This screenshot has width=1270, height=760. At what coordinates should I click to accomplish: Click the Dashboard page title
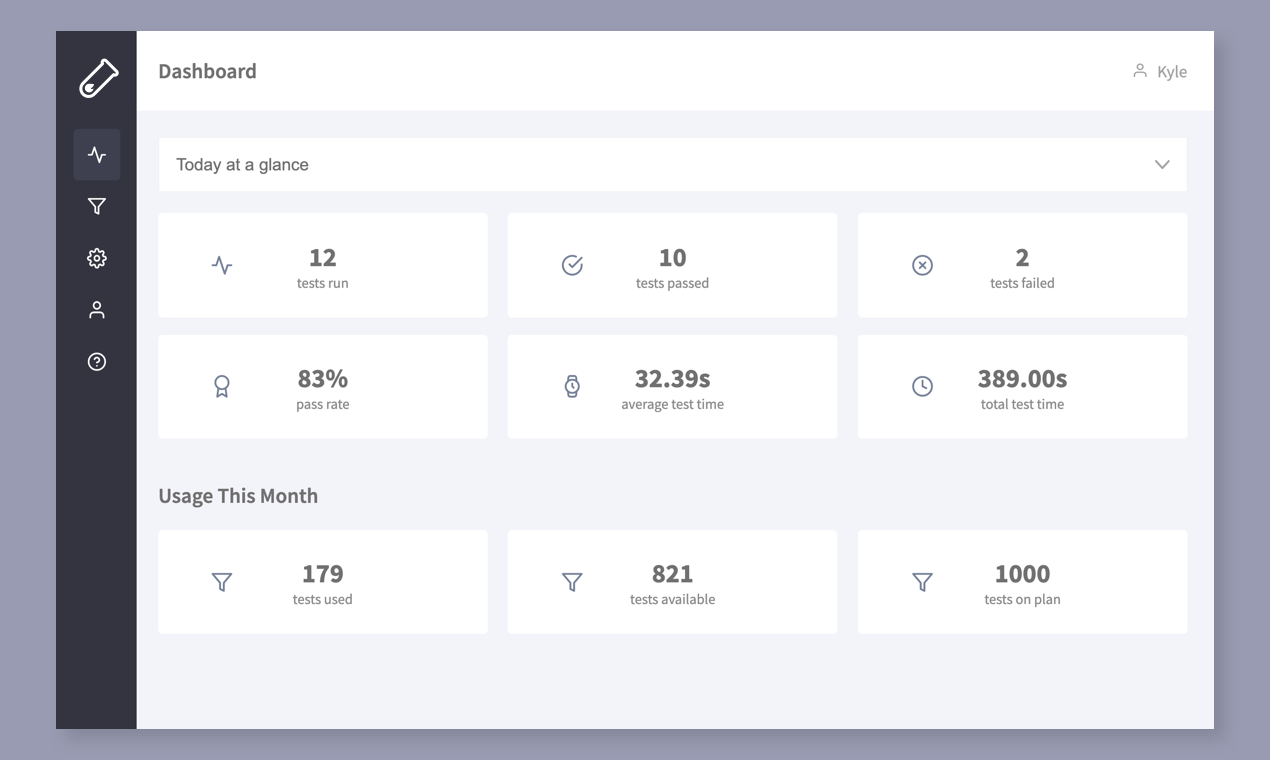click(207, 71)
